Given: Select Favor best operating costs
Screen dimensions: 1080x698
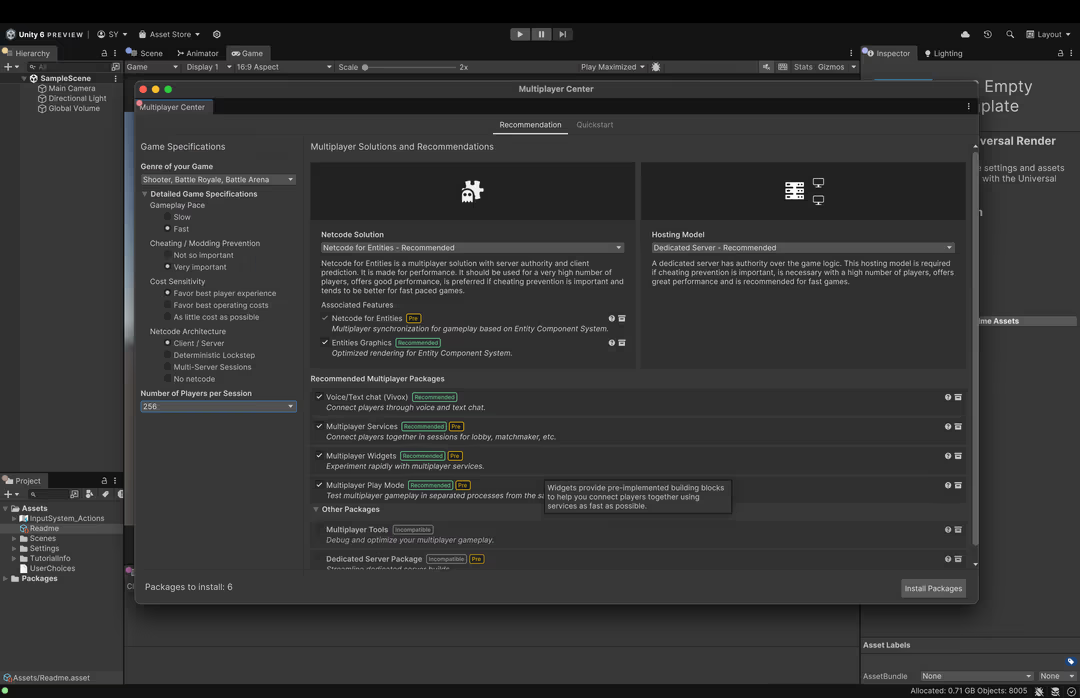Looking at the screenshot, I should [167, 305].
